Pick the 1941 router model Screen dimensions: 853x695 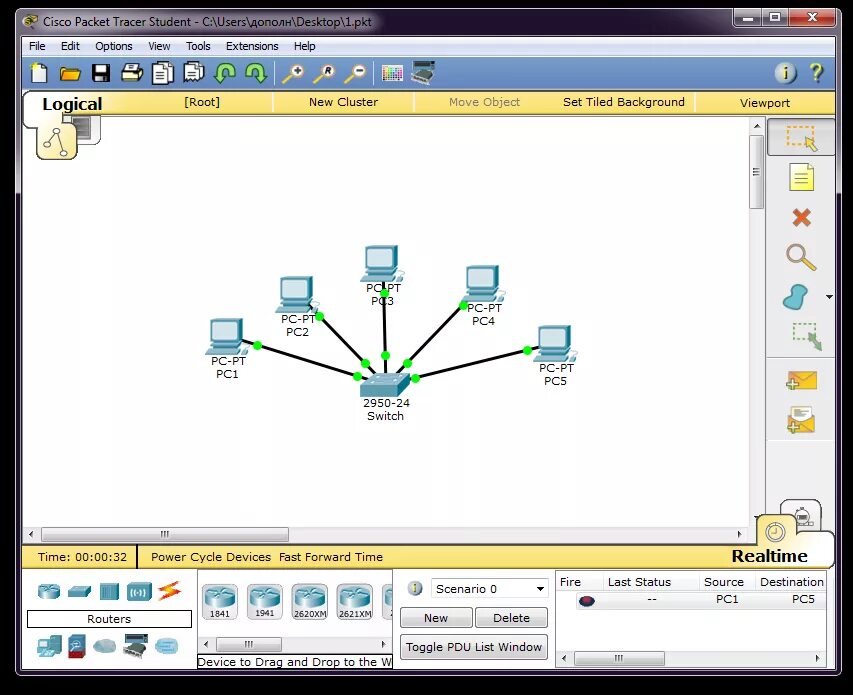(265, 601)
